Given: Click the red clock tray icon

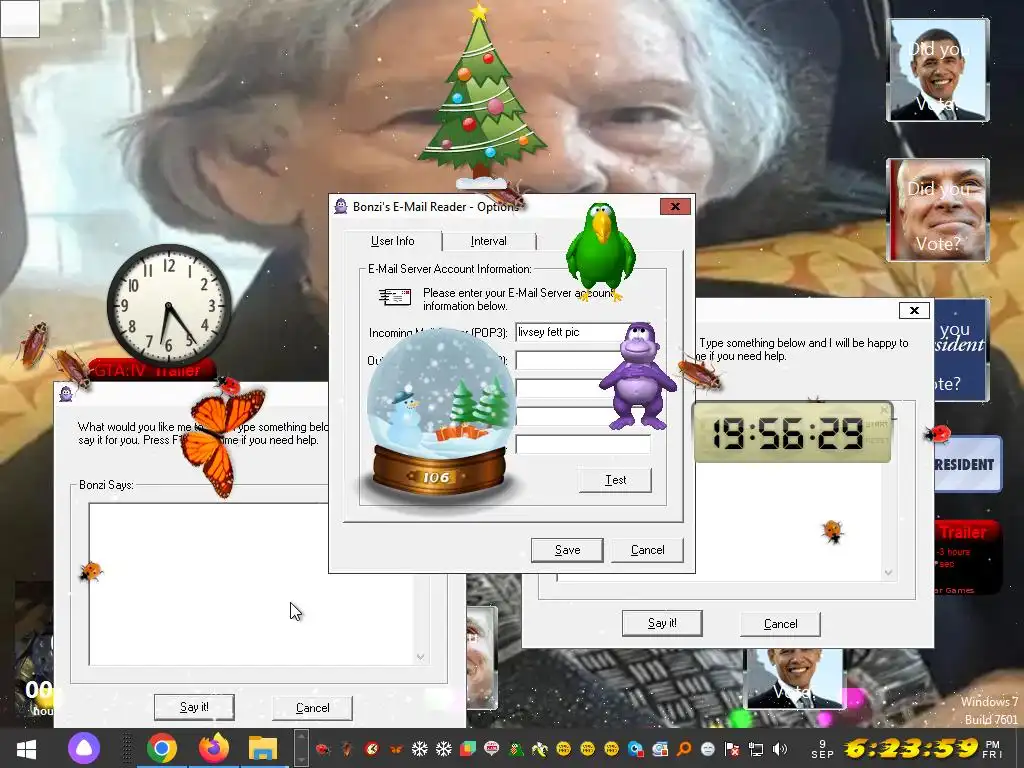Looking at the screenshot, I should (x=372, y=748).
